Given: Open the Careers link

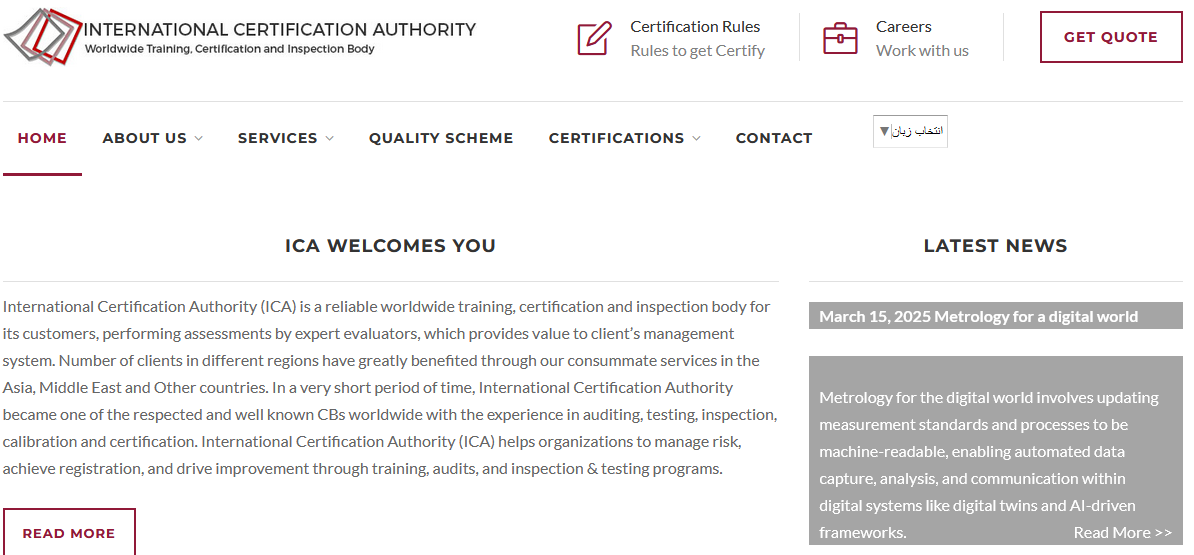Looking at the screenshot, I should tap(903, 26).
